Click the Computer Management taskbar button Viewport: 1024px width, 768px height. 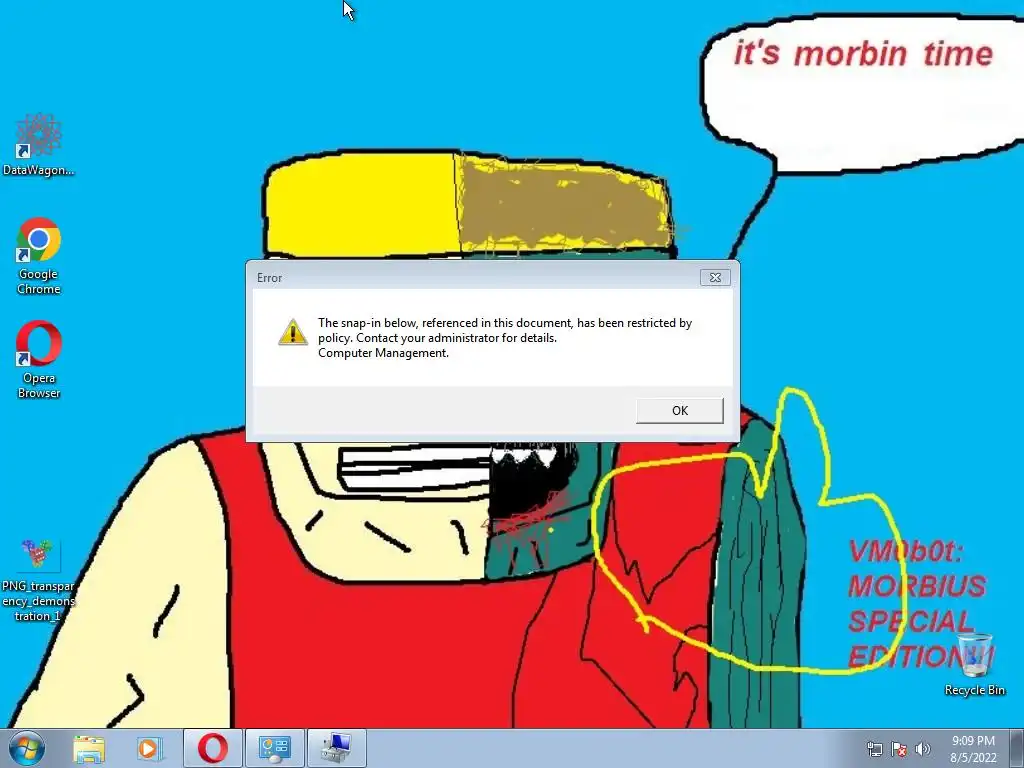pos(337,748)
